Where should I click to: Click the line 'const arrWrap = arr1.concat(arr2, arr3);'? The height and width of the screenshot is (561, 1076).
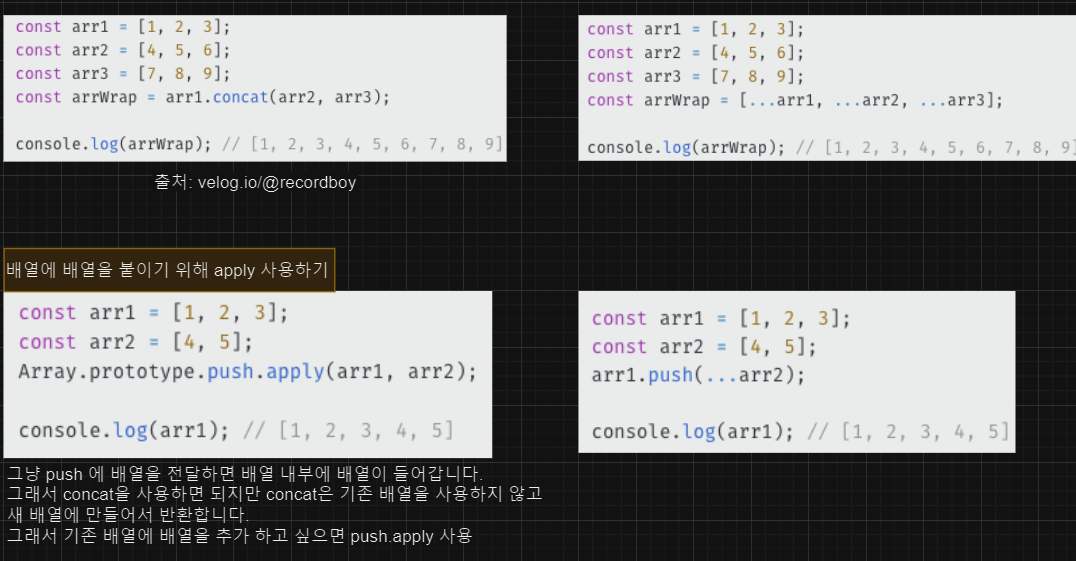tap(202, 97)
